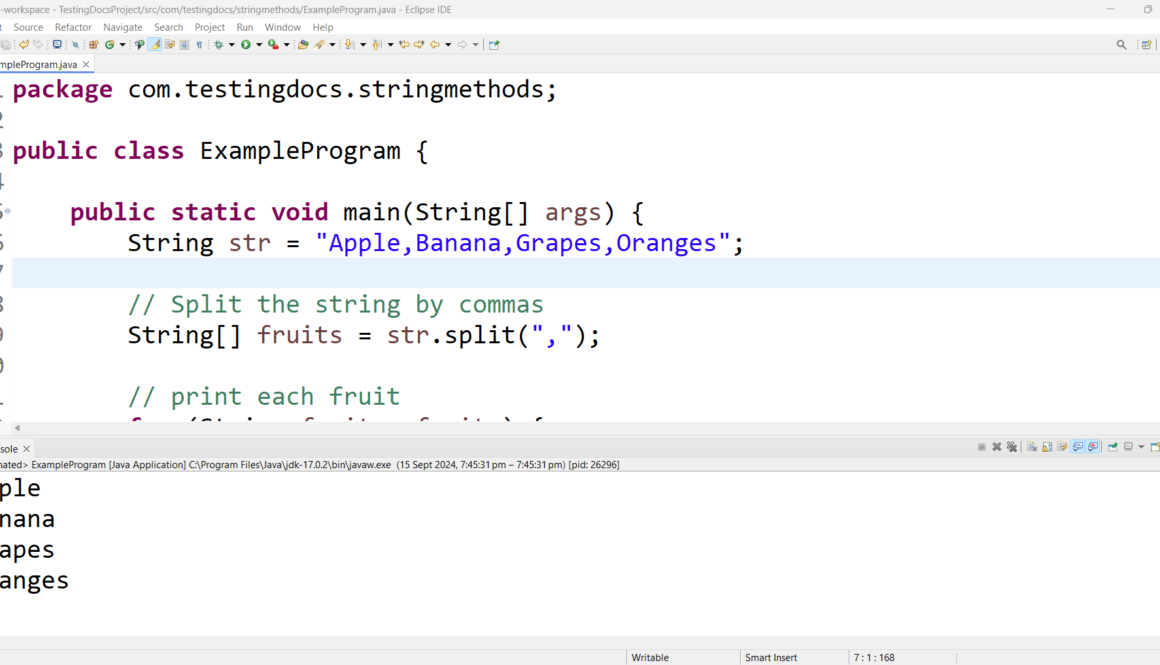Viewport: 1160px width, 665px height.
Task: Click the Writable status bar field
Action: point(650,657)
